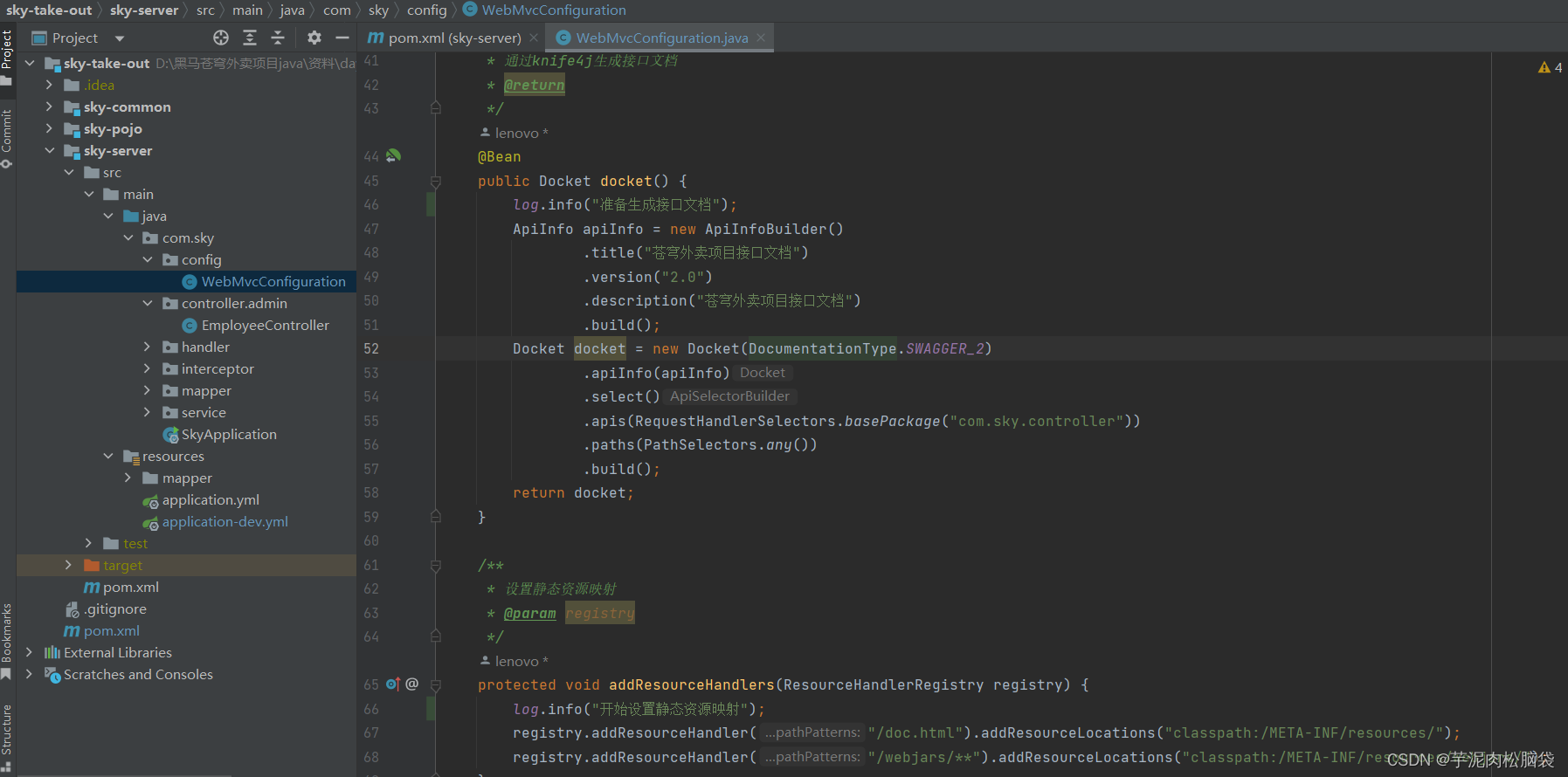
Task: Hide the Project tool window
Action: tap(342, 38)
